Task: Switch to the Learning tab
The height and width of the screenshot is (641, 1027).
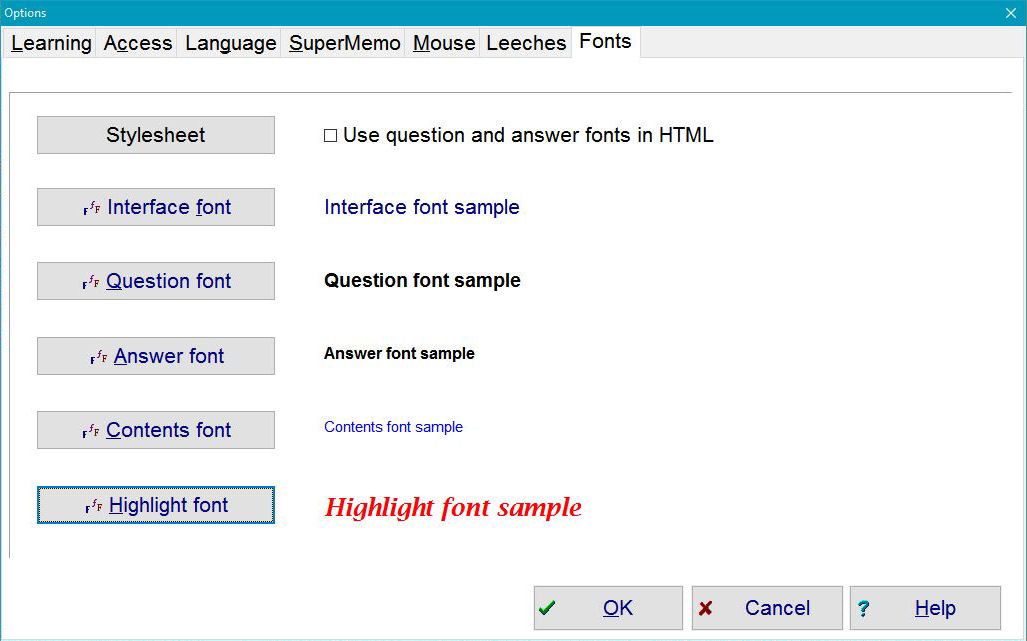Action: [x=51, y=43]
